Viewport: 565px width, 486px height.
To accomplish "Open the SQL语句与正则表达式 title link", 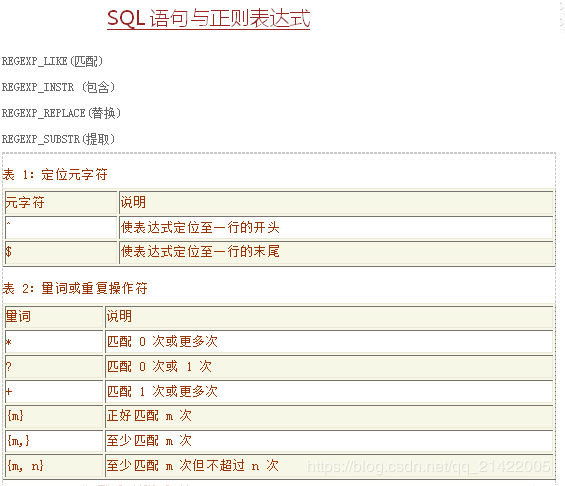I will pos(208,18).
